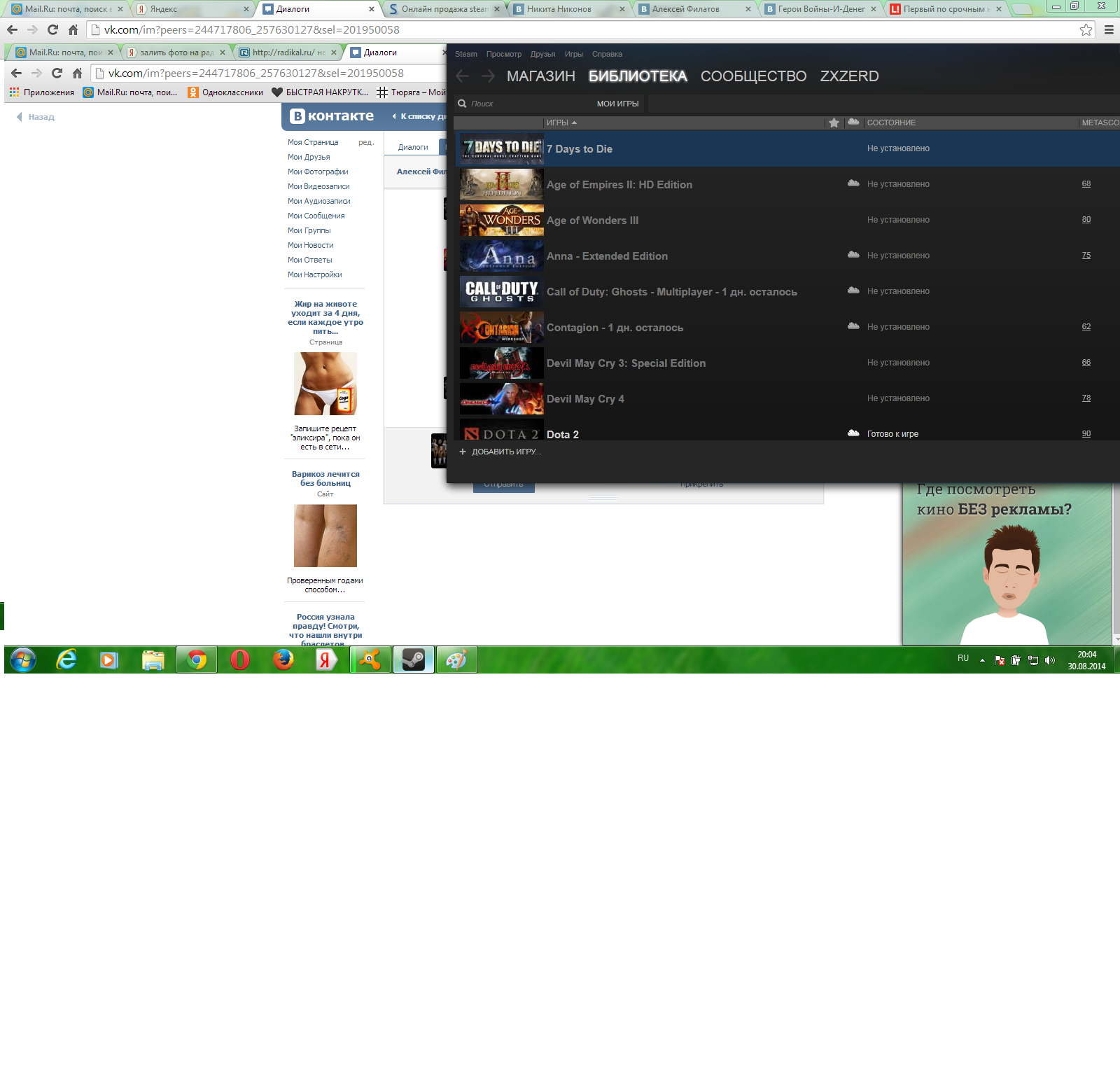
Task: Click 7 Days to Die game thumbnail
Action: 502,148
